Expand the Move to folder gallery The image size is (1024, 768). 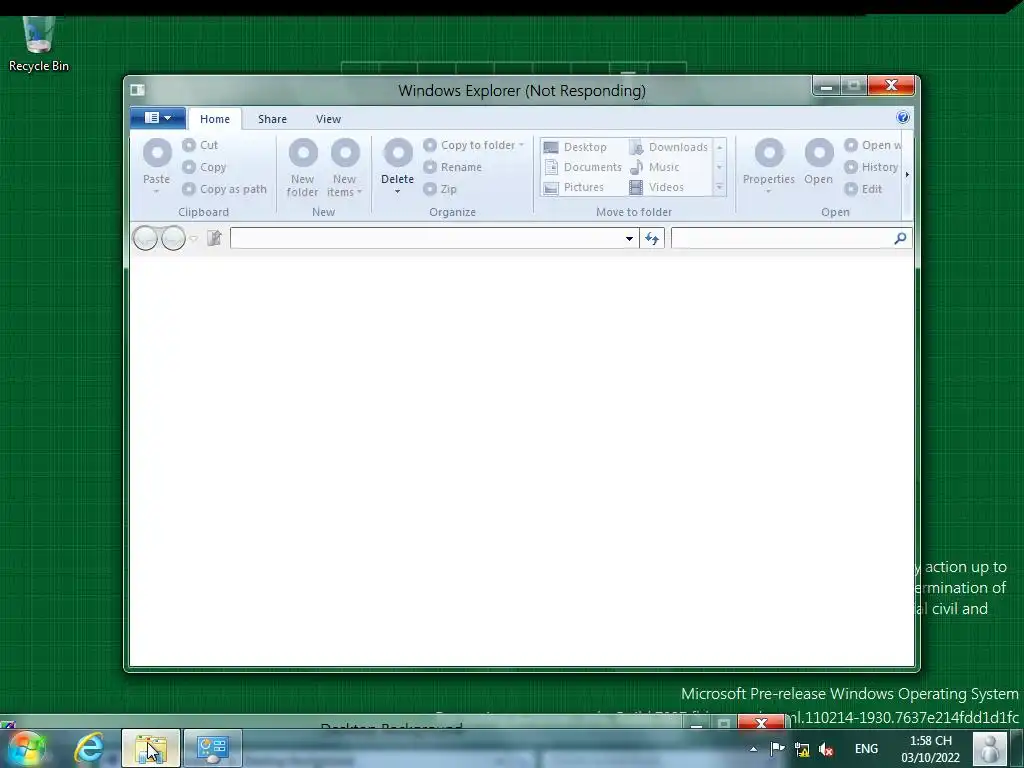719,187
